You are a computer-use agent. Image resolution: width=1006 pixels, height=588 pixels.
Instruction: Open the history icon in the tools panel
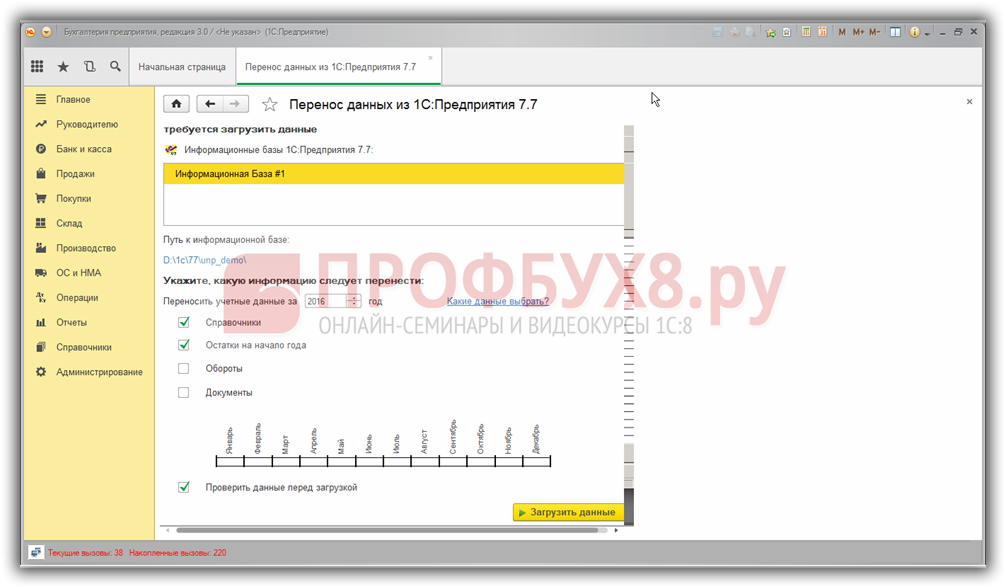click(x=89, y=66)
